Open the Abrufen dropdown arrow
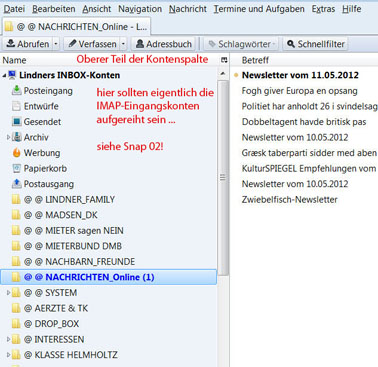Image resolution: width=378 pixels, height=367 pixels. [56, 44]
